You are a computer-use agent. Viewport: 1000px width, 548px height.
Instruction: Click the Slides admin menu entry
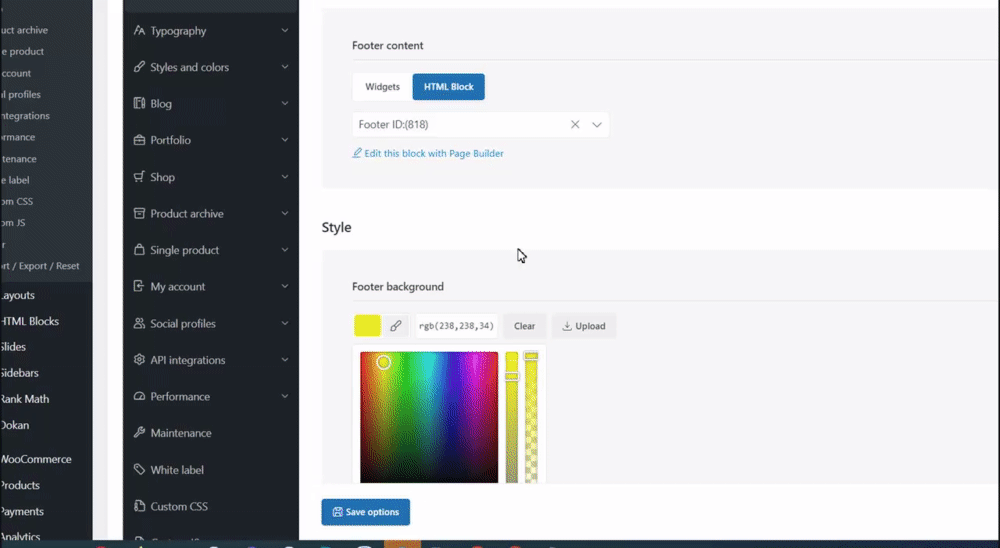pos(13,346)
